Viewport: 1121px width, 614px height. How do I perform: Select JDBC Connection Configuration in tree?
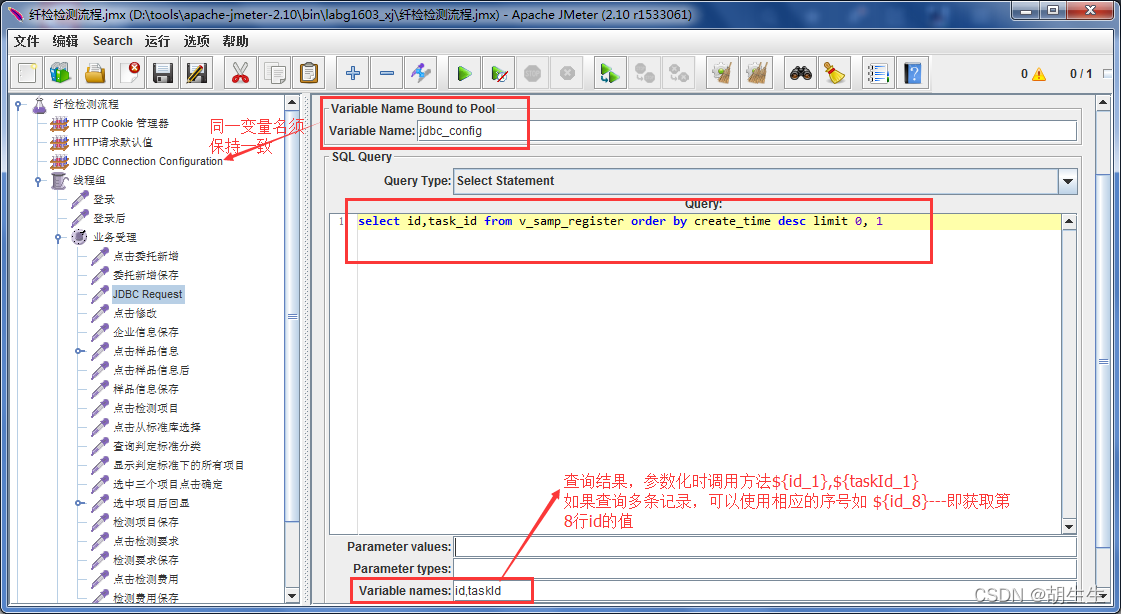coord(147,162)
